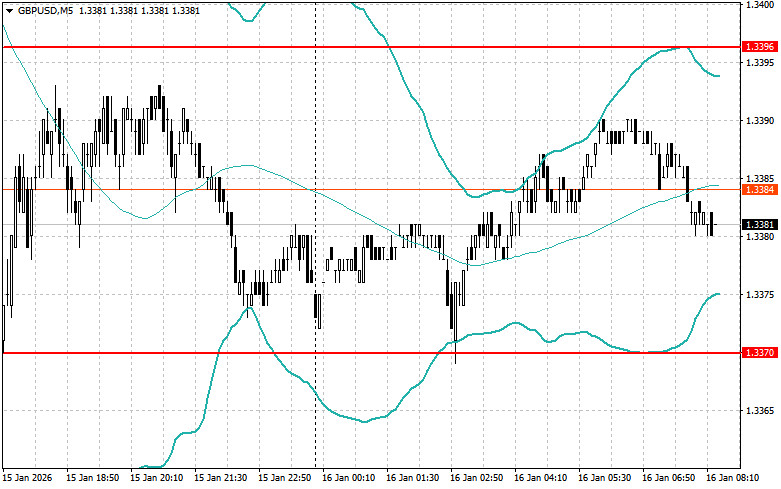Click the 15 Jan 21:30 time label
Screen dimensions: 781x489
[221, 478]
